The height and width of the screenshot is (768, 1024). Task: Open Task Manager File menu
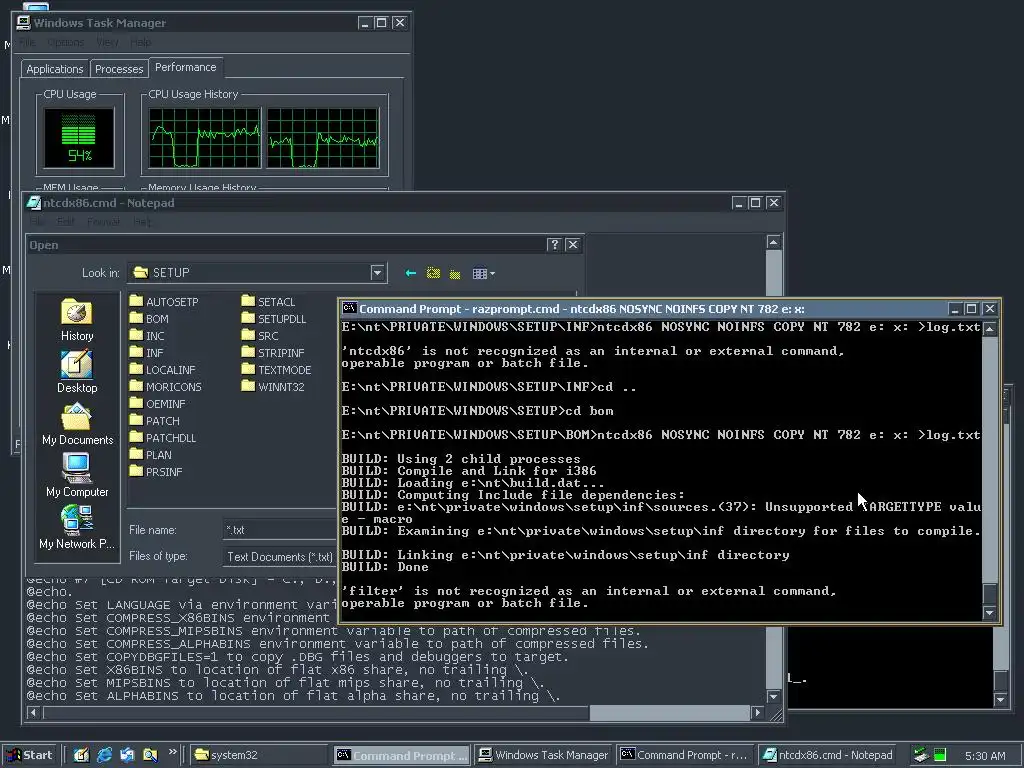pyautogui.click(x=28, y=42)
